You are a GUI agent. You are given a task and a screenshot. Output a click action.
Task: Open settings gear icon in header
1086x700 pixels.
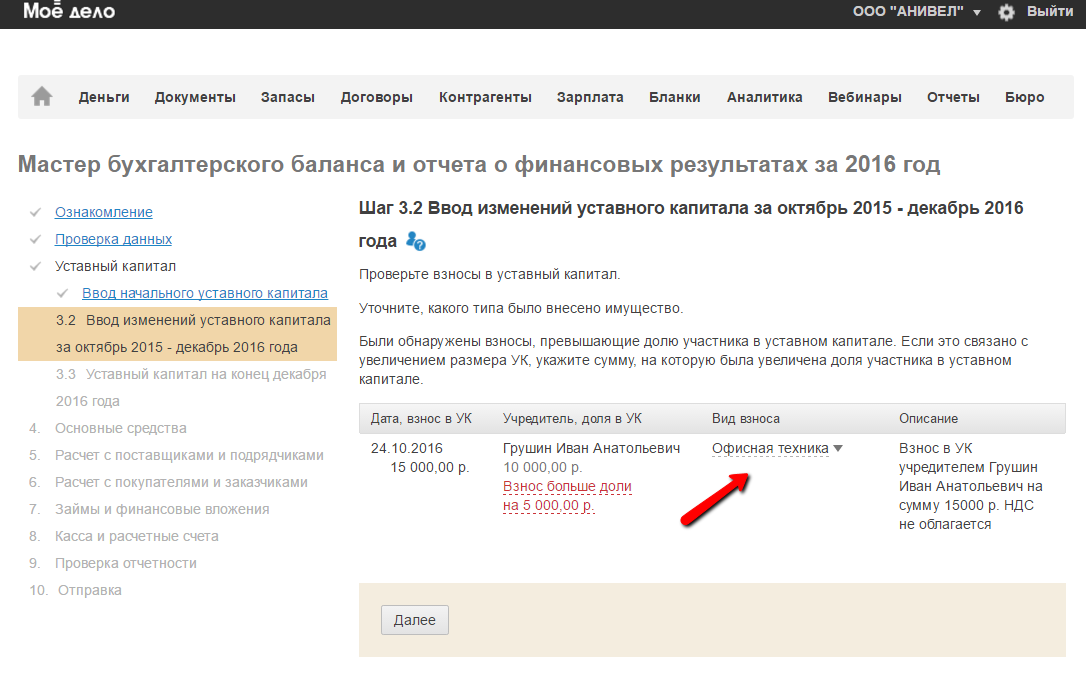pyautogui.click(x=1006, y=12)
